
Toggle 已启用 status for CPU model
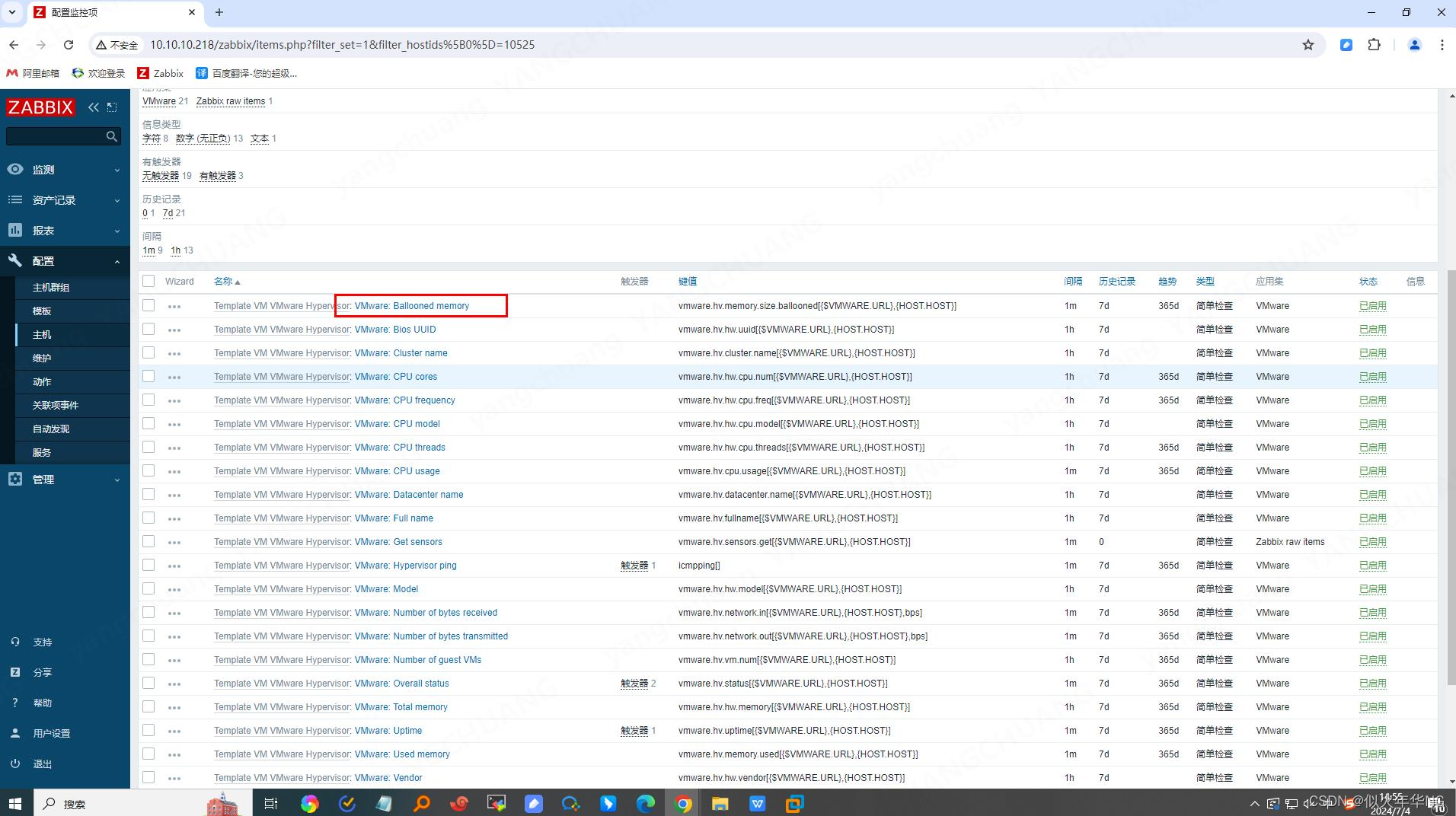click(x=1373, y=424)
